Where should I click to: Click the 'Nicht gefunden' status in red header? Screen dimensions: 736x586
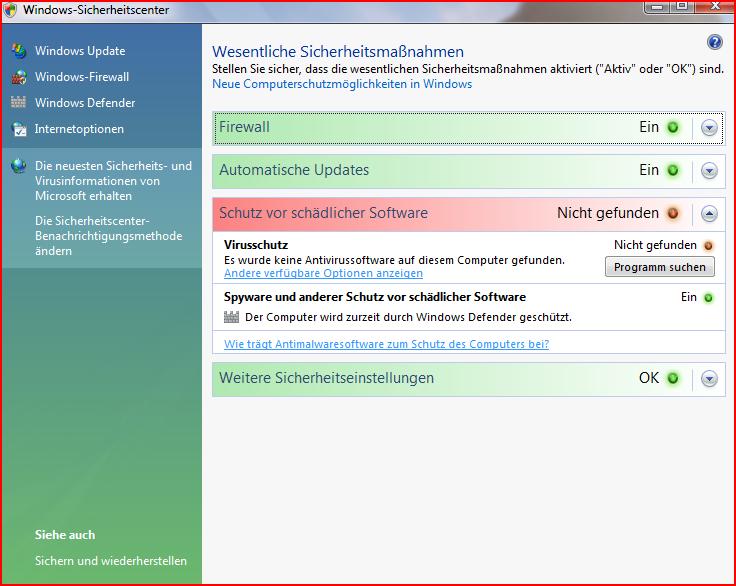[x=608, y=213]
